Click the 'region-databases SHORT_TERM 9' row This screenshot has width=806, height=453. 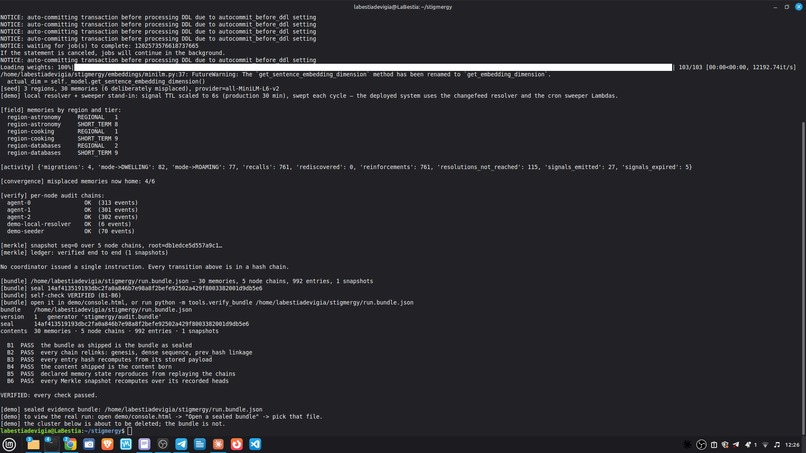point(62,153)
